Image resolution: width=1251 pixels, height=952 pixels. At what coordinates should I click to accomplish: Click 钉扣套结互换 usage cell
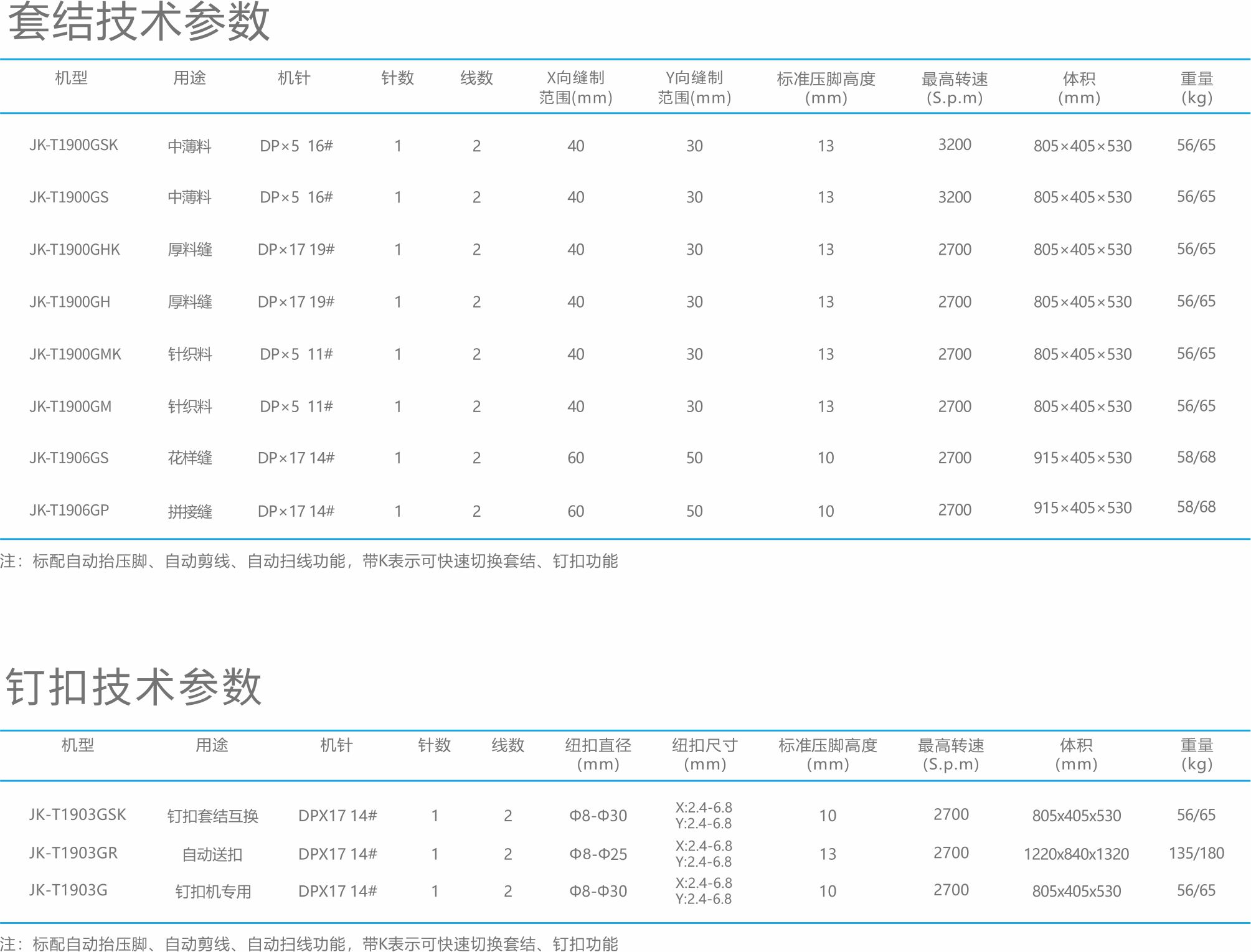tap(212, 816)
